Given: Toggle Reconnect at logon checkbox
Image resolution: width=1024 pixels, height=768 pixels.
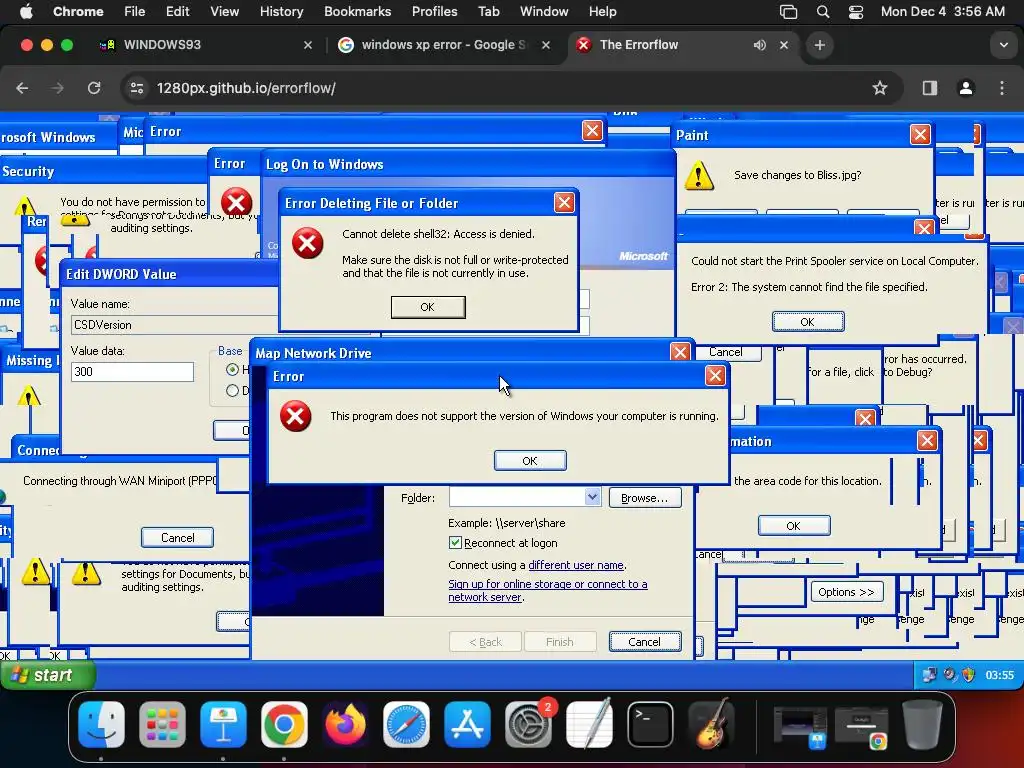Looking at the screenshot, I should point(455,543).
